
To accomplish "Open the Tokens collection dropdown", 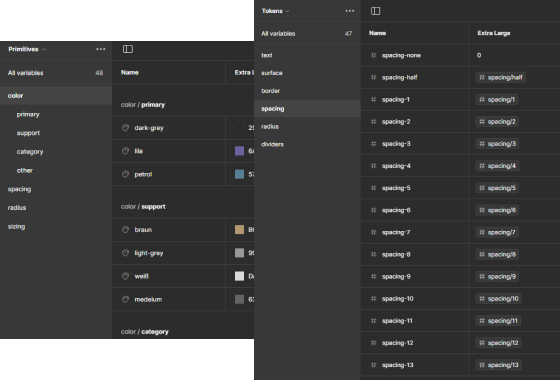I will (x=275, y=11).
